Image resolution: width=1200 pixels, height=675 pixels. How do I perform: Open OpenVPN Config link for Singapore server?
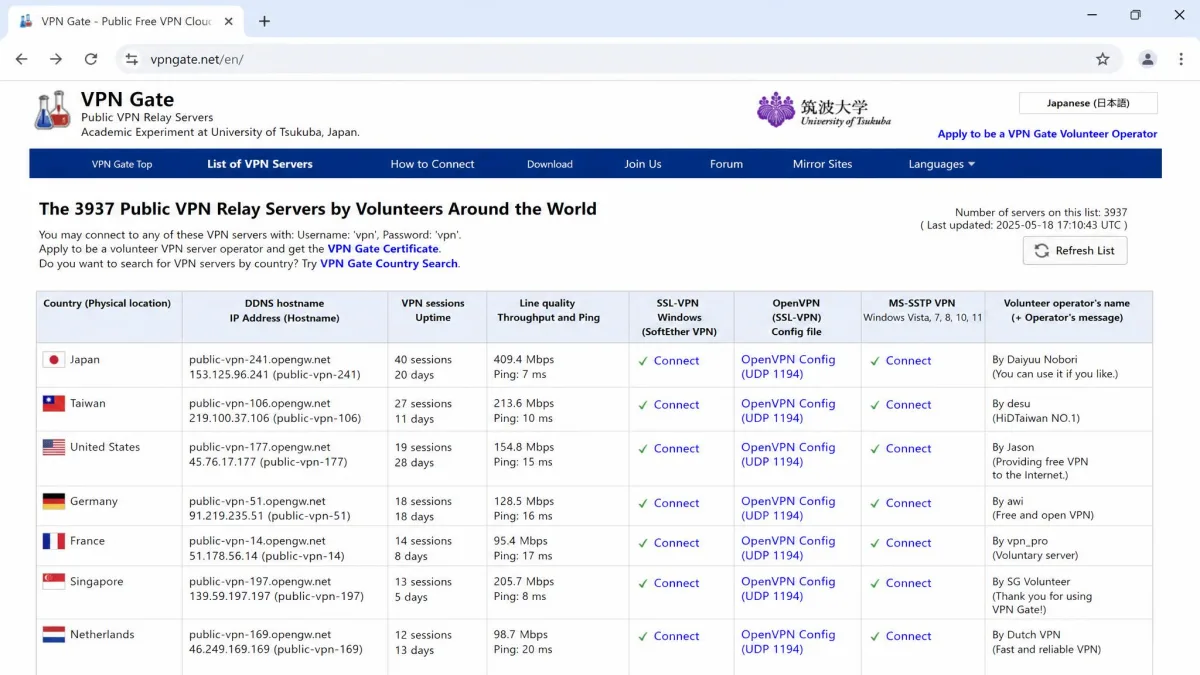pos(788,589)
